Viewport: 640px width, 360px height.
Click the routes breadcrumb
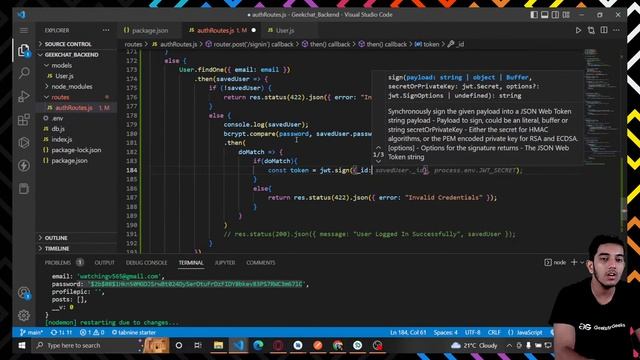coord(133,44)
